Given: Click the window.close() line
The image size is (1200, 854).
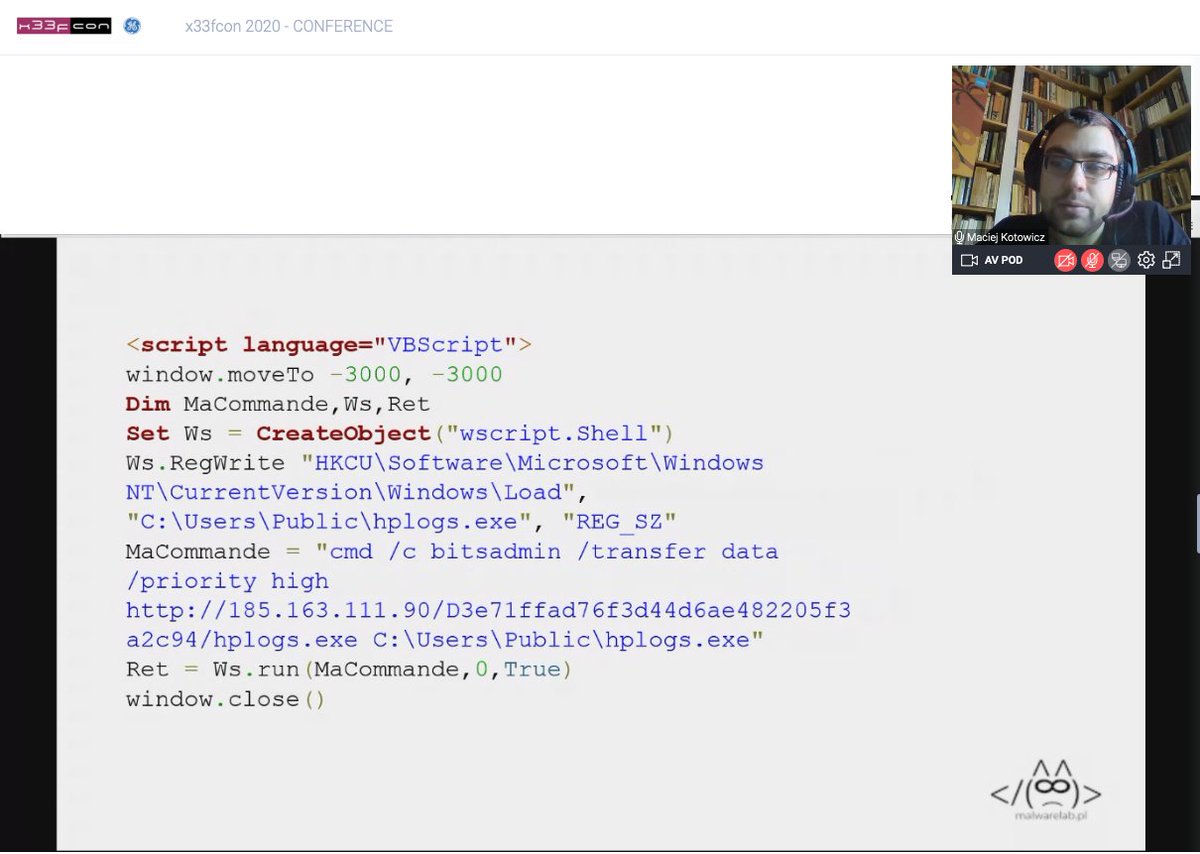Looking at the screenshot, I should (x=226, y=699).
